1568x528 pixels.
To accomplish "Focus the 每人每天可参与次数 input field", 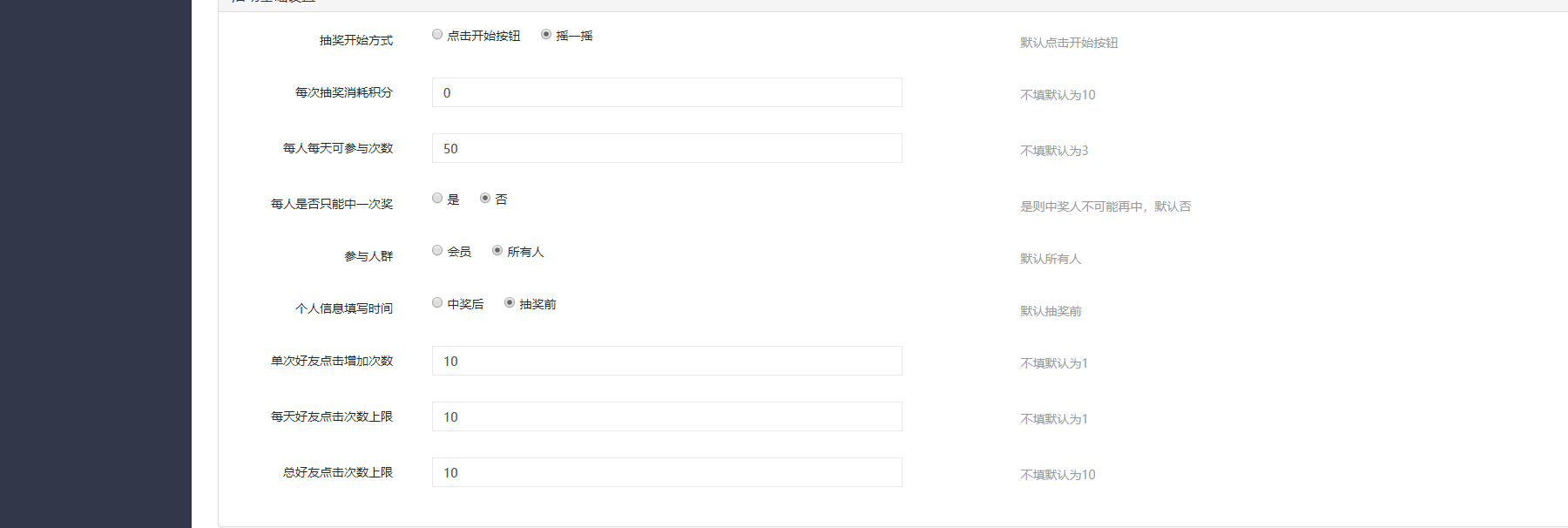I will point(667,148).
